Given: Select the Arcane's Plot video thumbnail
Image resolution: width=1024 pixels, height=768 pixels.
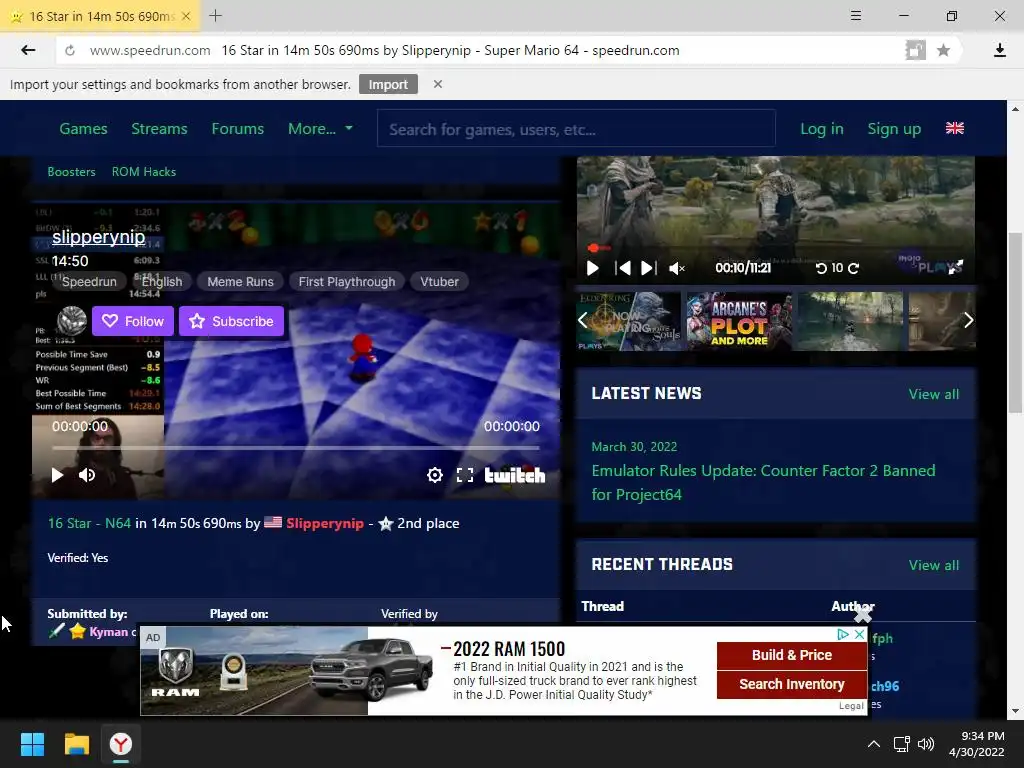Looking at the screenshot, I should pos(739,321).
